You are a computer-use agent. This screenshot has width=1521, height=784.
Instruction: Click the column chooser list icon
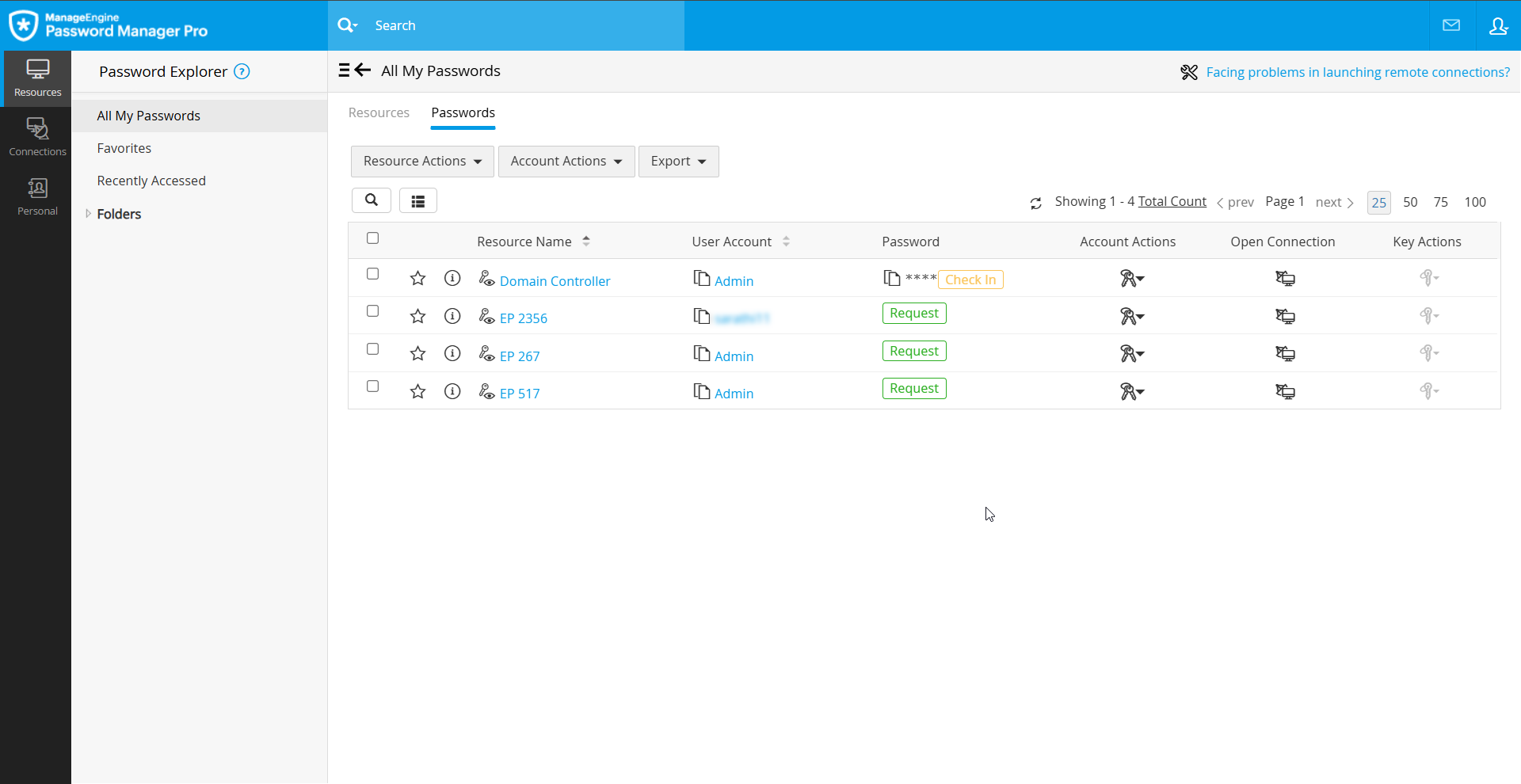418,201
